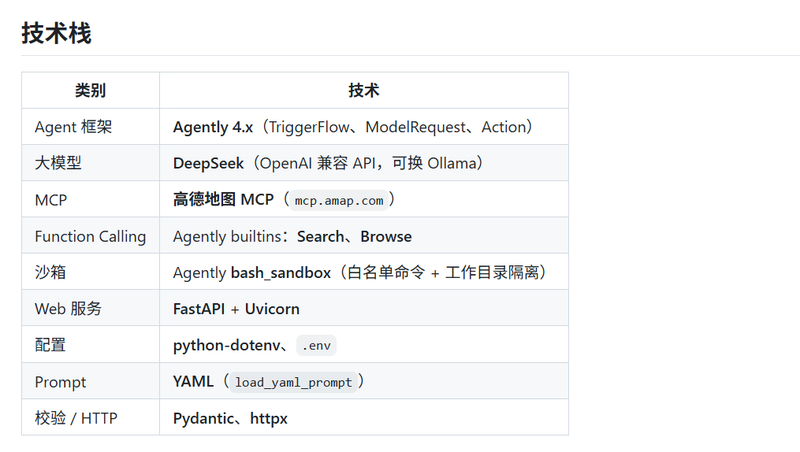
Task: Click the Agently bash_sandbox cell
Action: click(x=364, y=272)
